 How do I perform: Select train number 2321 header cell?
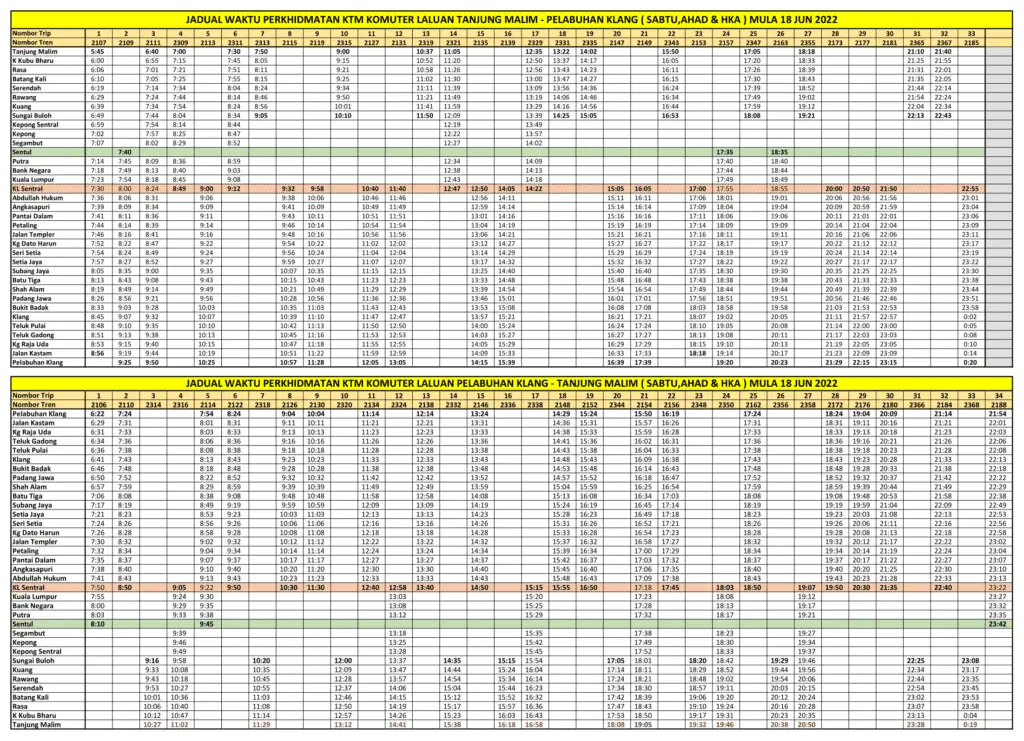453,42
